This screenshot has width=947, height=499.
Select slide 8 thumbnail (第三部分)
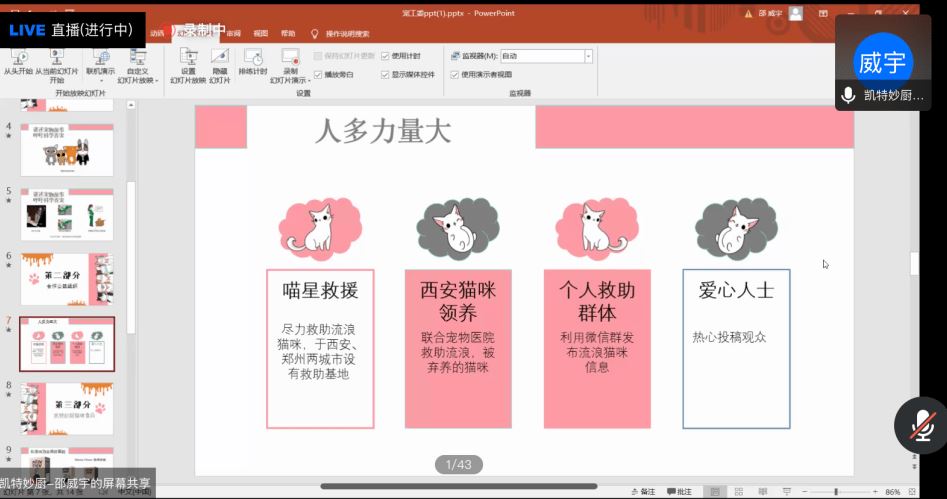coord(67,409)
